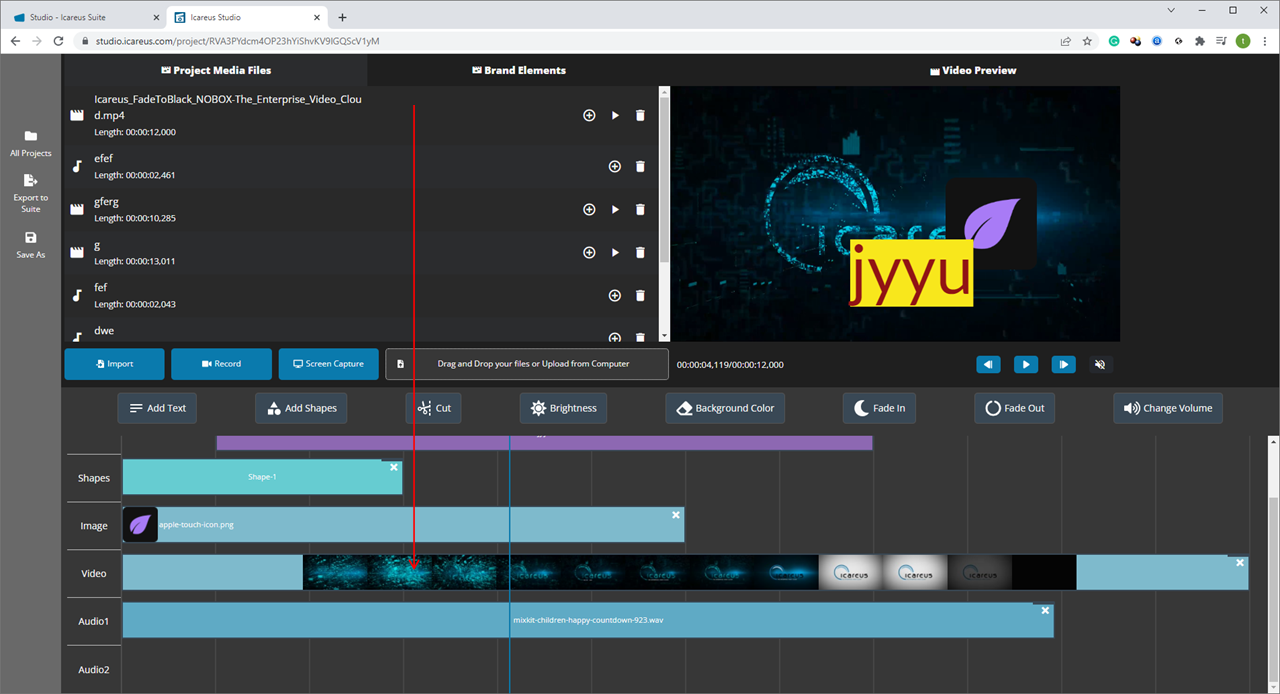1280x694 pixels.
Task: Remove the Shape-1 clip from the timeline
Action: (x=394, y=467)
